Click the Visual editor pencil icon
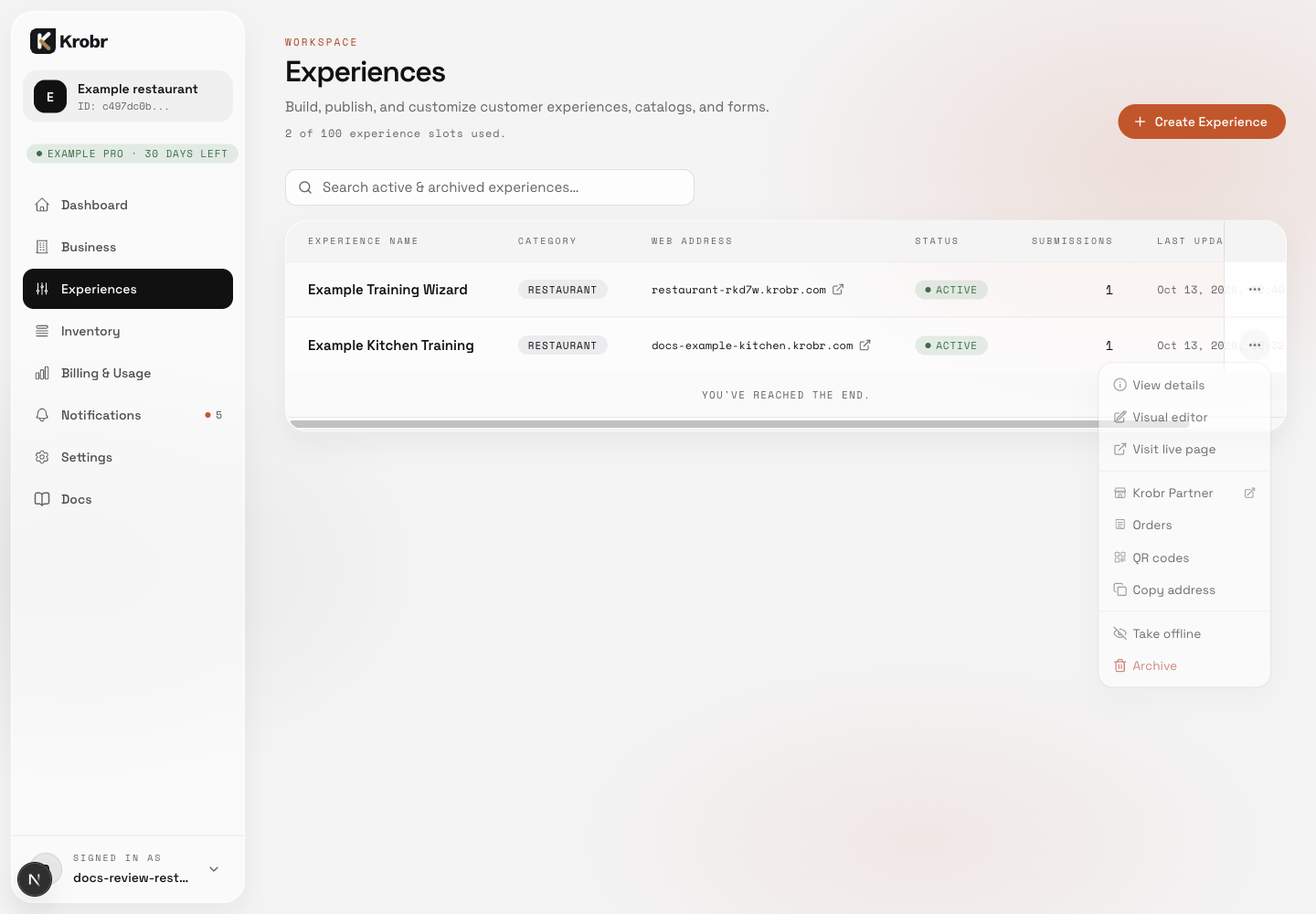This screenshot has width=1316, height=914. tap(1120, 417)
